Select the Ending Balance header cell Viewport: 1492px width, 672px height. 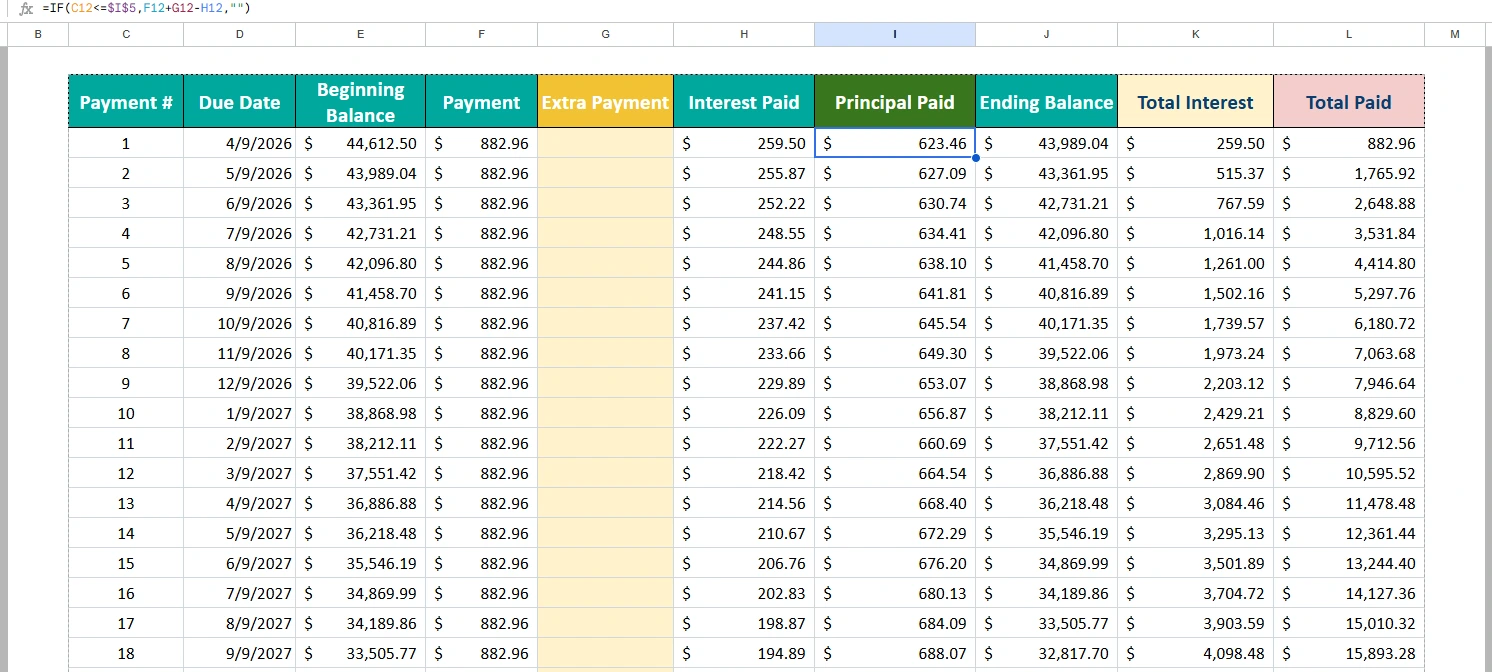pyautogui.click(x=1046, y=101)
